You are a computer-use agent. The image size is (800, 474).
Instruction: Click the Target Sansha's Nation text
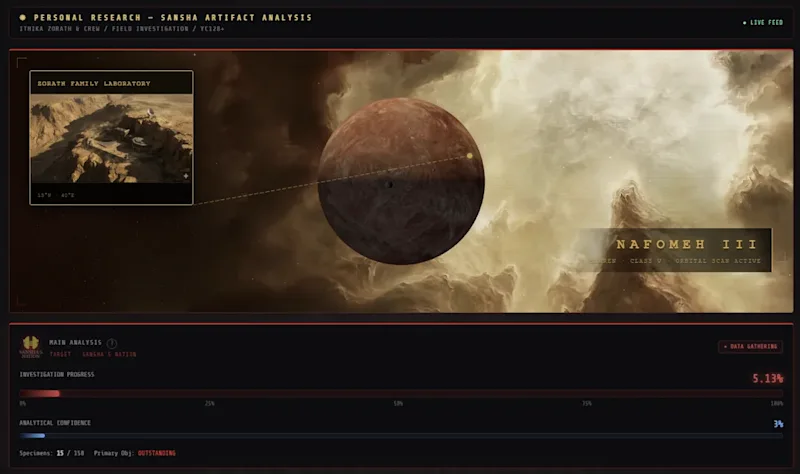(93, 354)
